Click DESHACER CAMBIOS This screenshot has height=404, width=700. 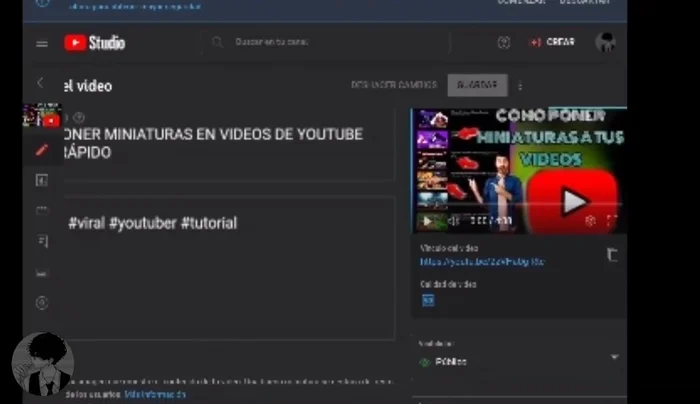click(394, 85)
